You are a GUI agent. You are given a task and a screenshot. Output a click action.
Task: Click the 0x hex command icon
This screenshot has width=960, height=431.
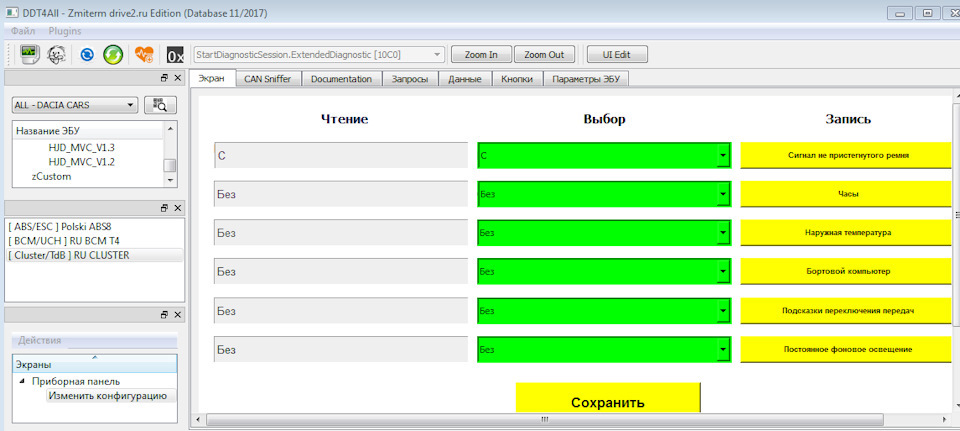coord(175,55)
